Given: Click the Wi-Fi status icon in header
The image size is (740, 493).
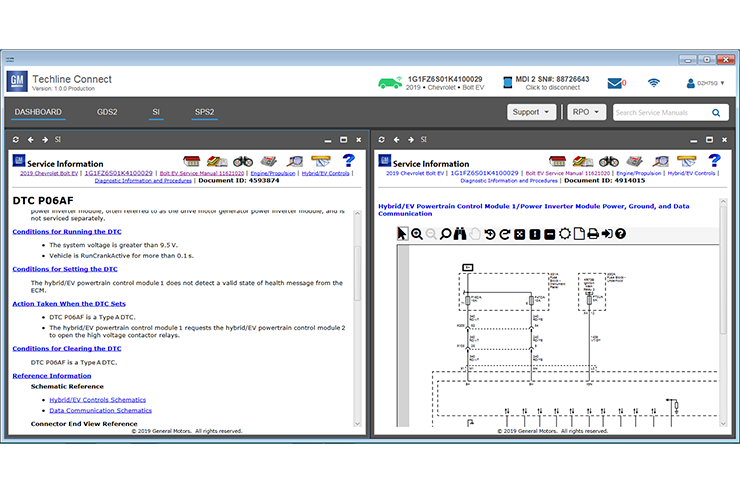Looking at the screenshot, I should point(654,83).
